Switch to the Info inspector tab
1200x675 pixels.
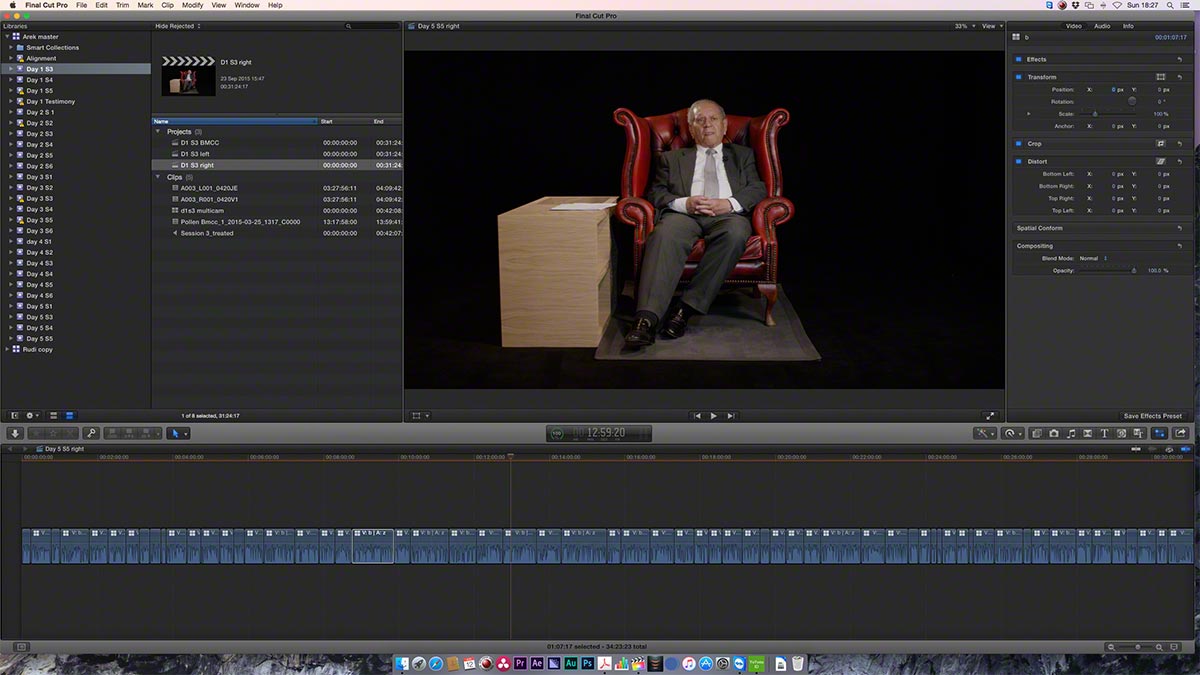(1128, 26)
